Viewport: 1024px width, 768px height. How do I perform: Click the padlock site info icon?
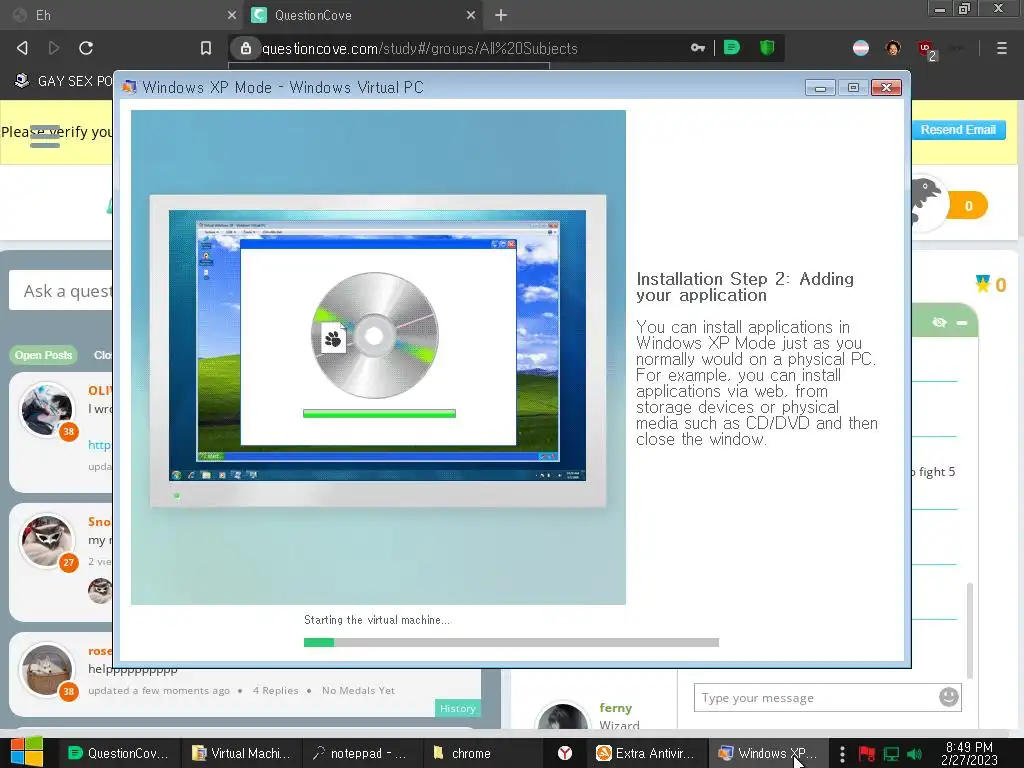pos(246,48)
